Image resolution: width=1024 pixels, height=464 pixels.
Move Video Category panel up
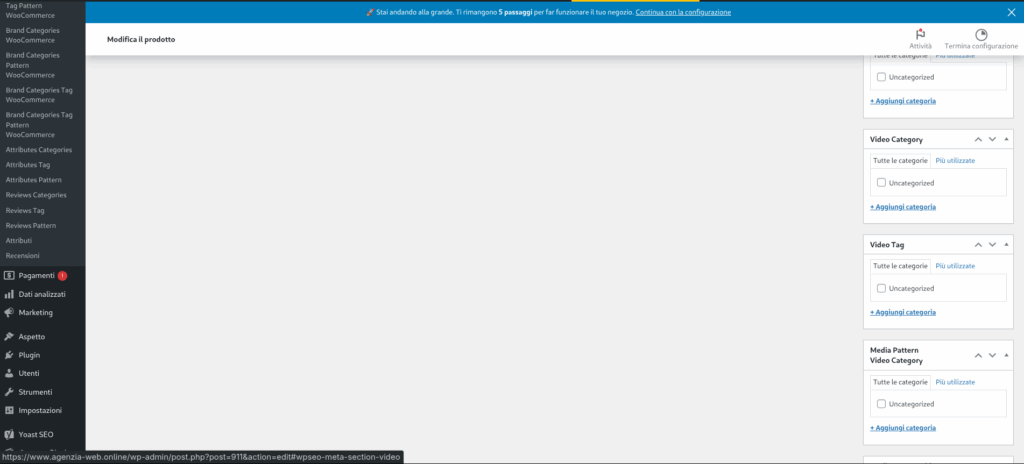[x=978, y=139]
